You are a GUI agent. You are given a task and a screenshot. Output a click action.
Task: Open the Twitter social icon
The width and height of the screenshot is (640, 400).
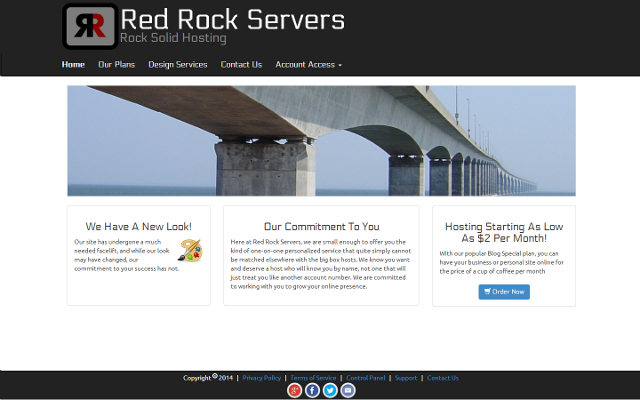point(330,390)
